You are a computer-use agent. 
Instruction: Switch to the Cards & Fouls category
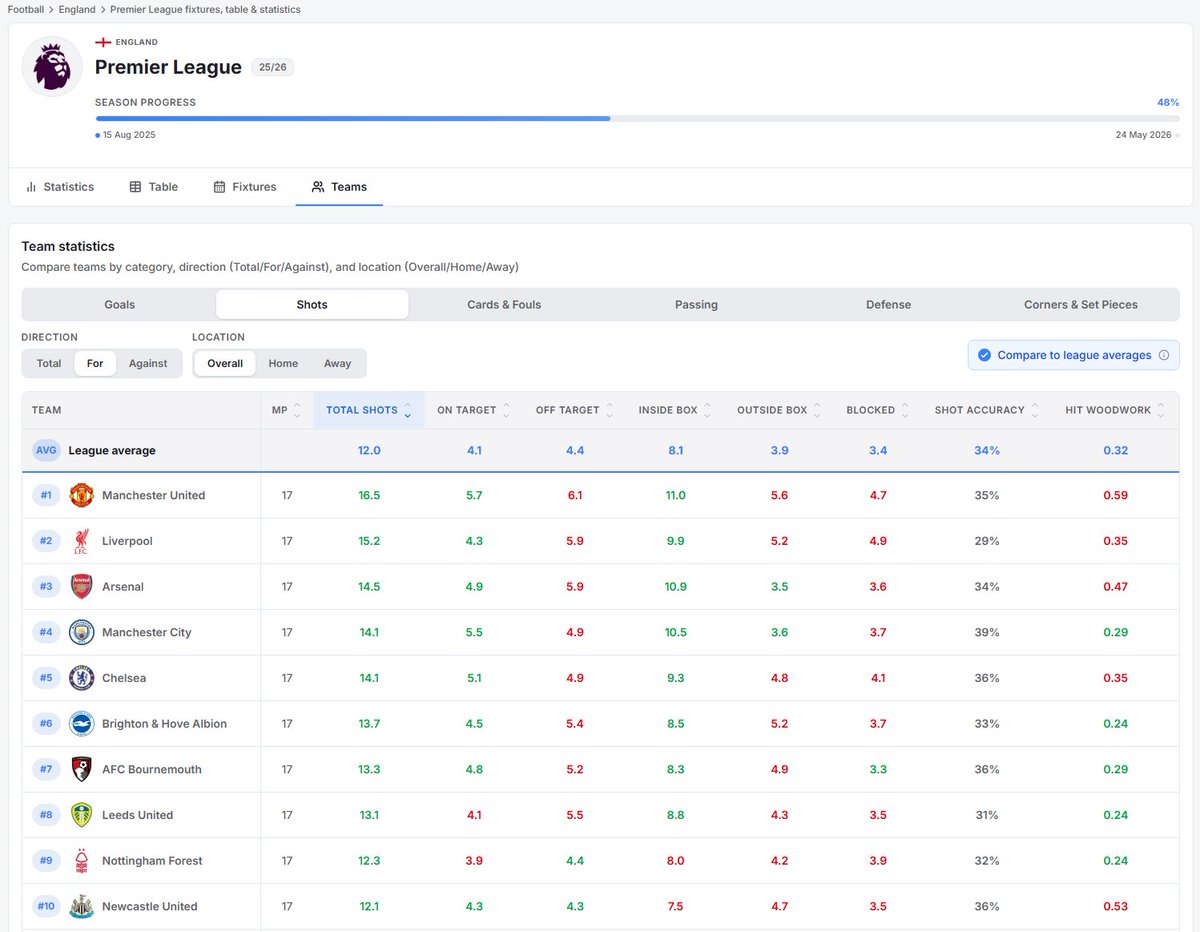tap(504, 305)
